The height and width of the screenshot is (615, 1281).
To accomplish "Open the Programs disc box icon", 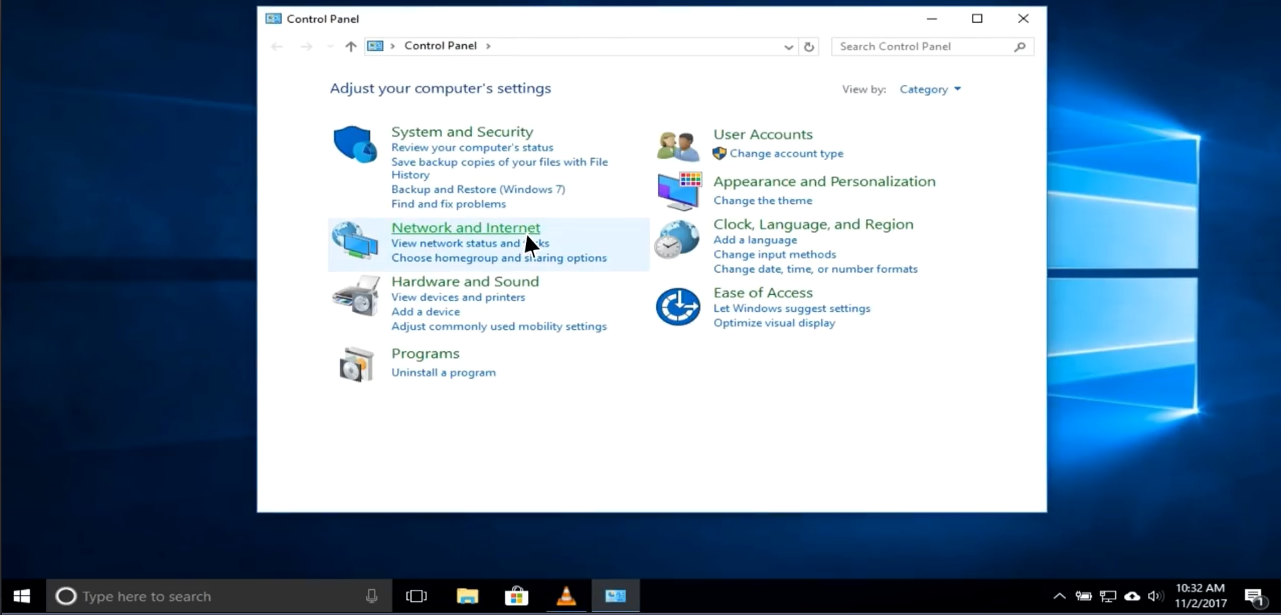I will click(355, 364).
